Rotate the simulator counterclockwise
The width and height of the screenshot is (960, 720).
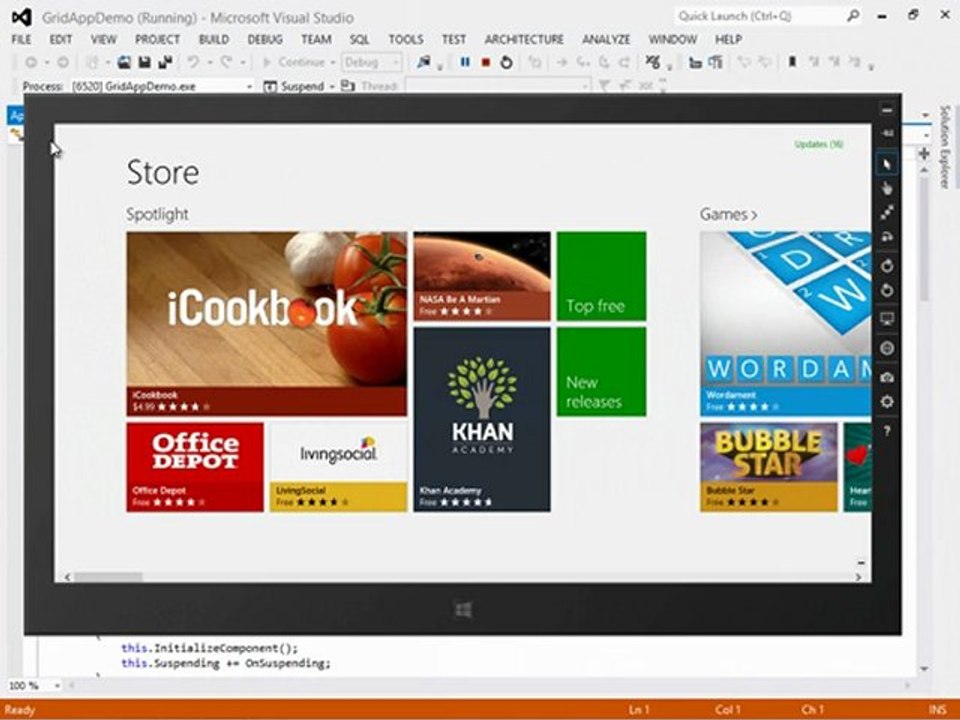(887, 290)
